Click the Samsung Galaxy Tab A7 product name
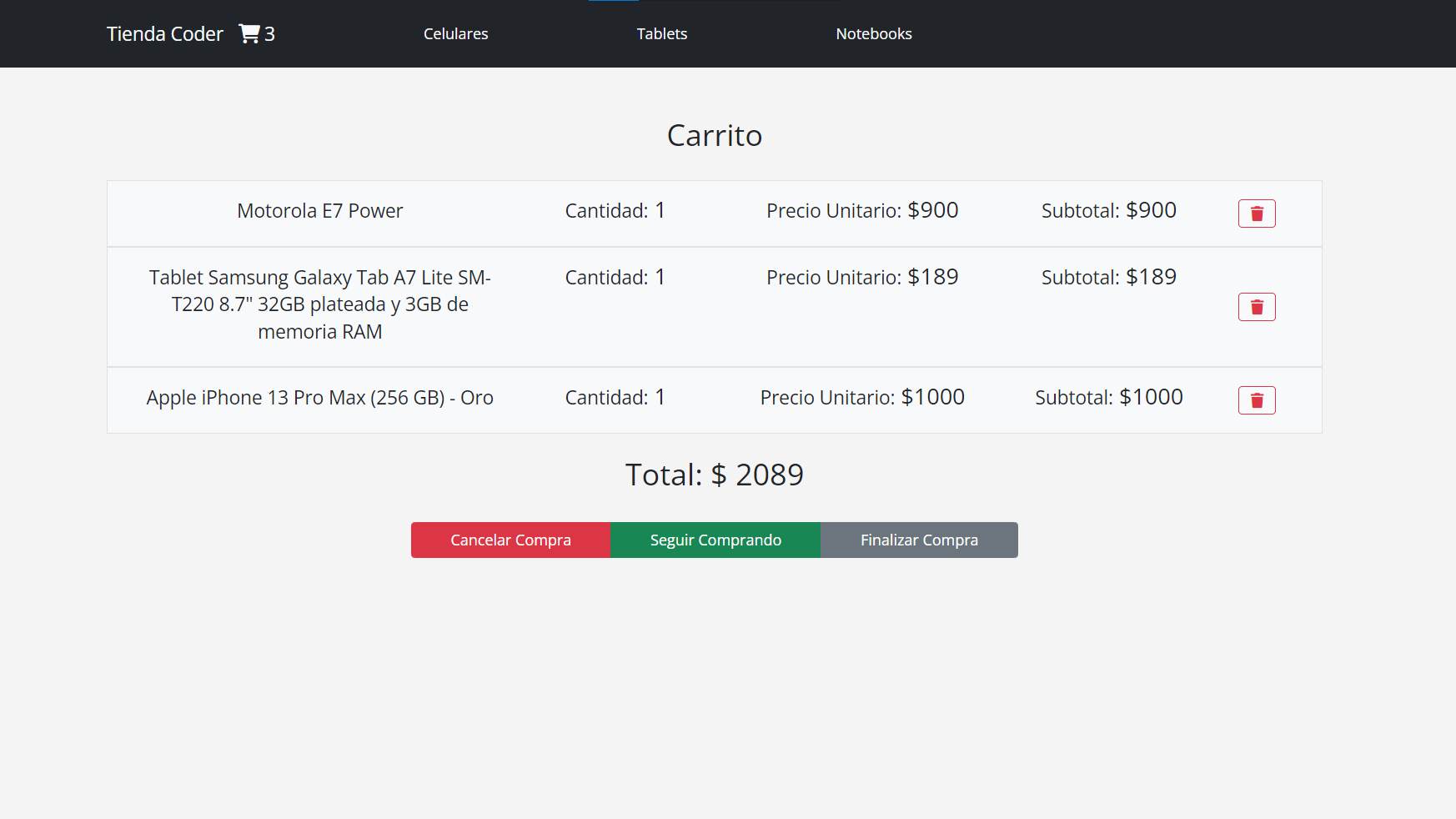Viewport: 1456px width, 819px height. 319,304
